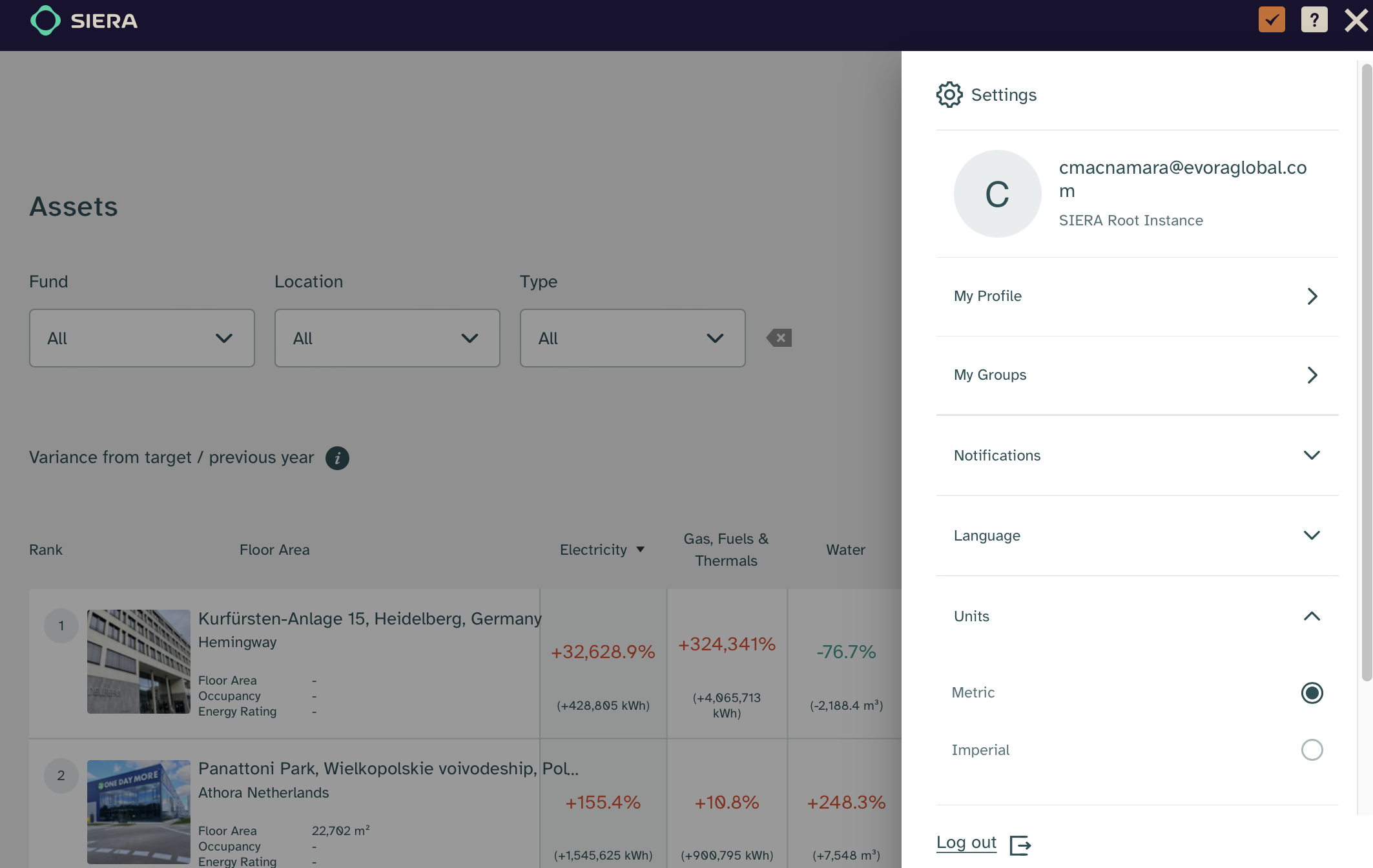
Task: Open the Fund dropdown
Action: click(142, 338)
